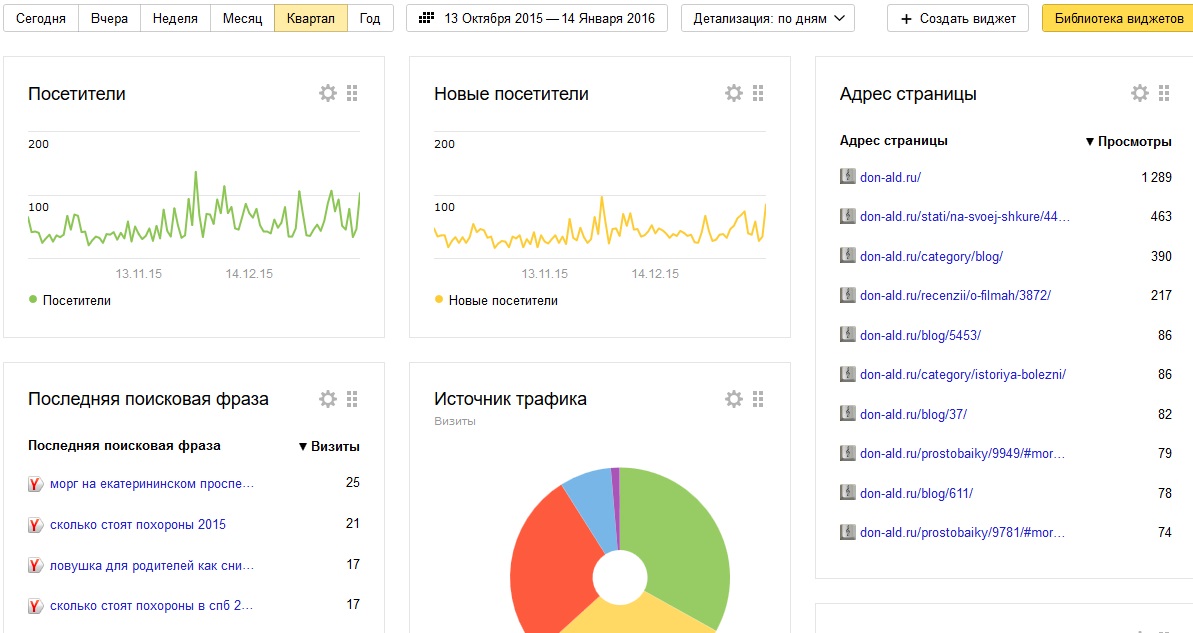Open search phrase морг на екатерининском проспе…
The image size is (1193, 633).
coord(152,484)
